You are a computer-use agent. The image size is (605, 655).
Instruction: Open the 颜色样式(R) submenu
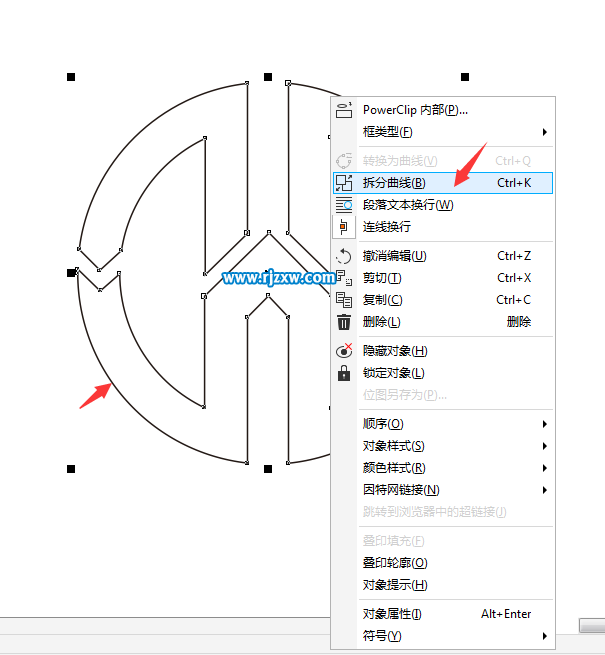click(443, 468)
